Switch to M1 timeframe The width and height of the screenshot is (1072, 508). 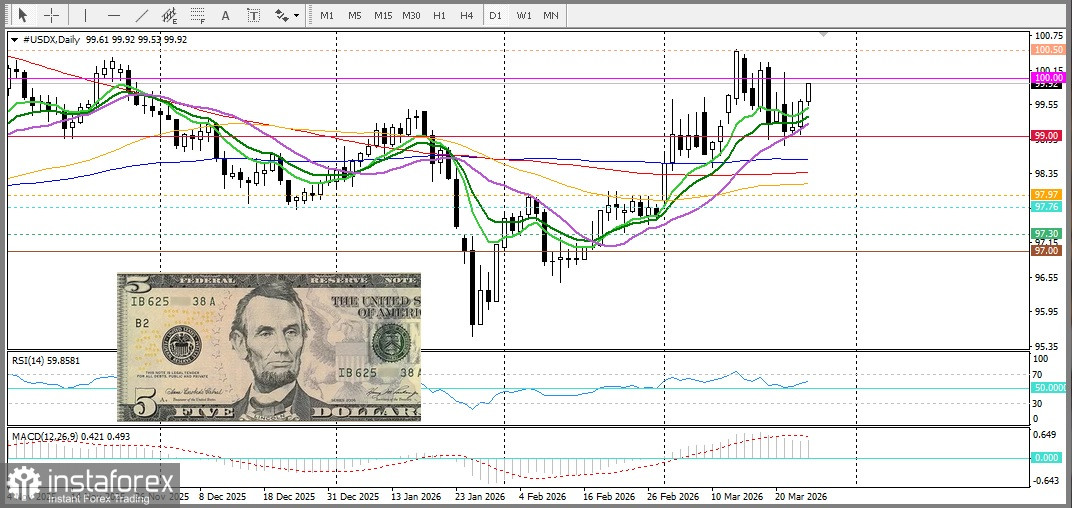pyautogui.click(x=327, y=15)
